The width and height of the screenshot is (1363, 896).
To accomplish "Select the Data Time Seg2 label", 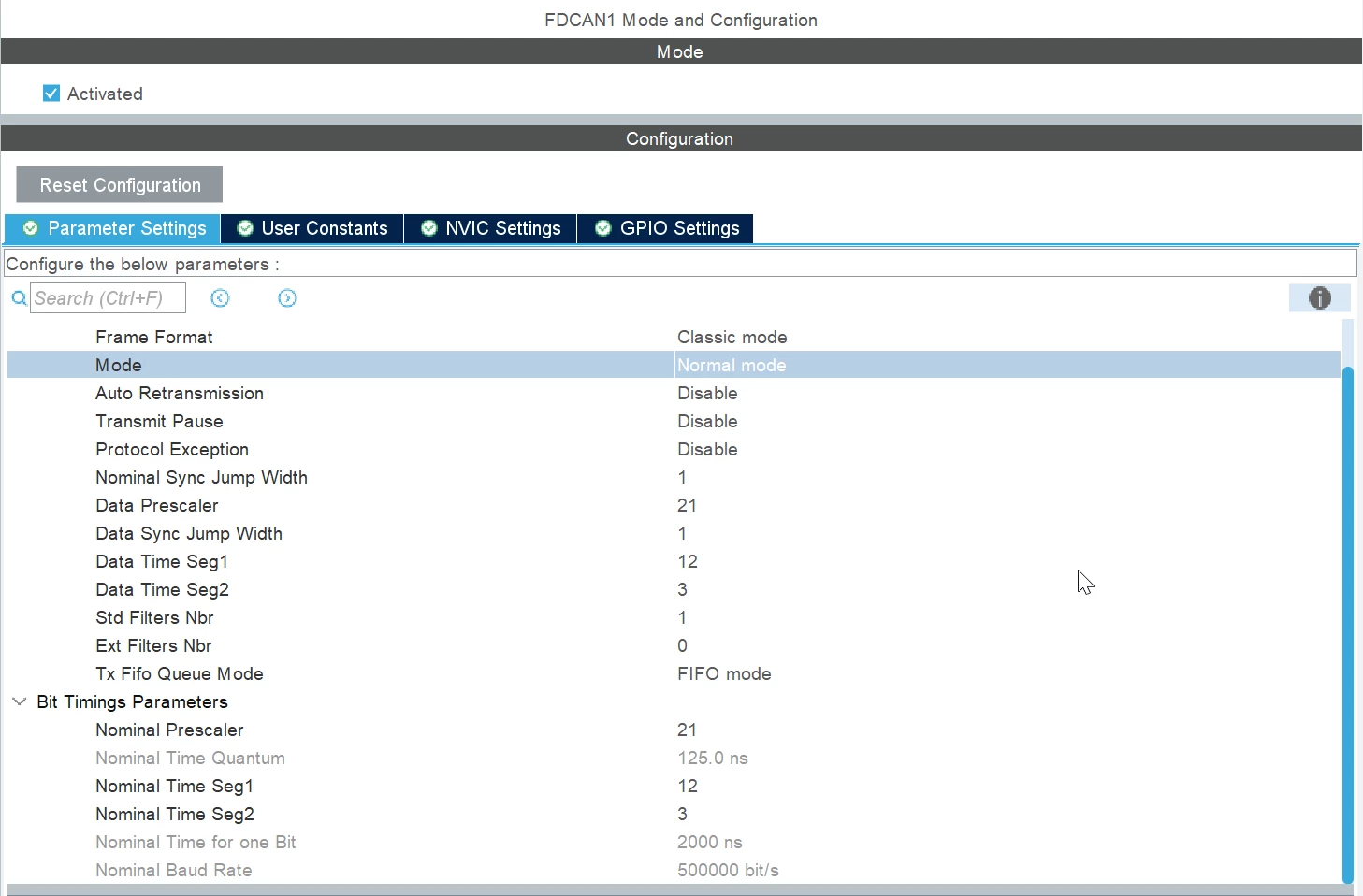I will coord(162,589).
